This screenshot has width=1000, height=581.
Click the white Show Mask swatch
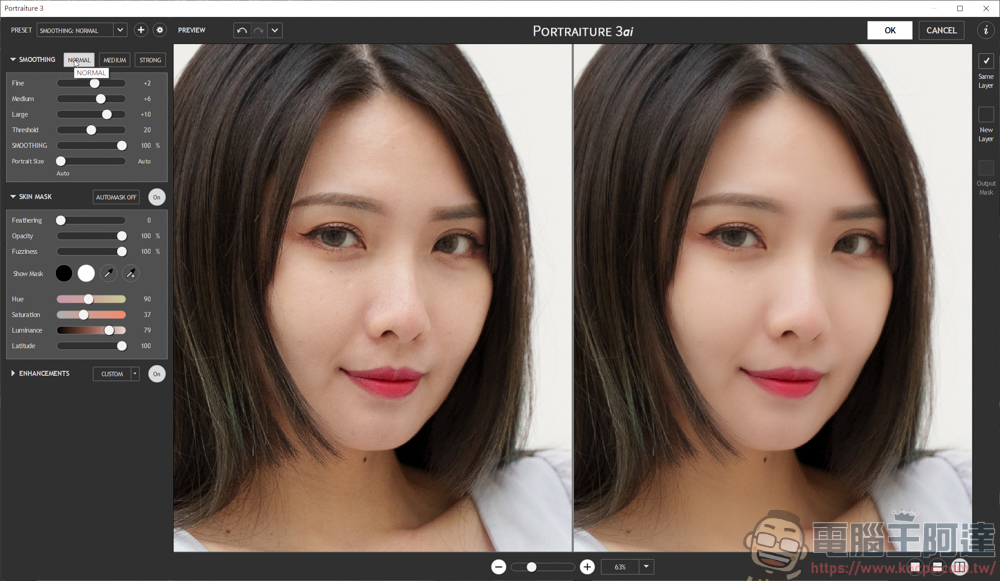86,273
